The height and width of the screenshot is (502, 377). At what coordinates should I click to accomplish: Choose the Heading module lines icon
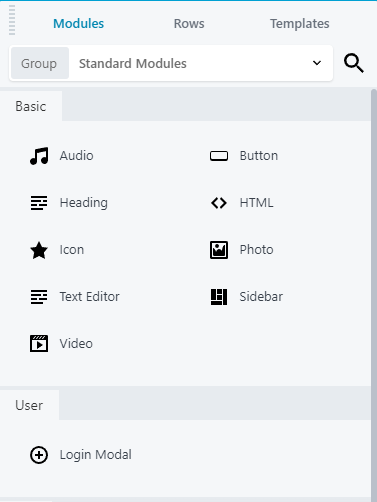click(39, 203)
